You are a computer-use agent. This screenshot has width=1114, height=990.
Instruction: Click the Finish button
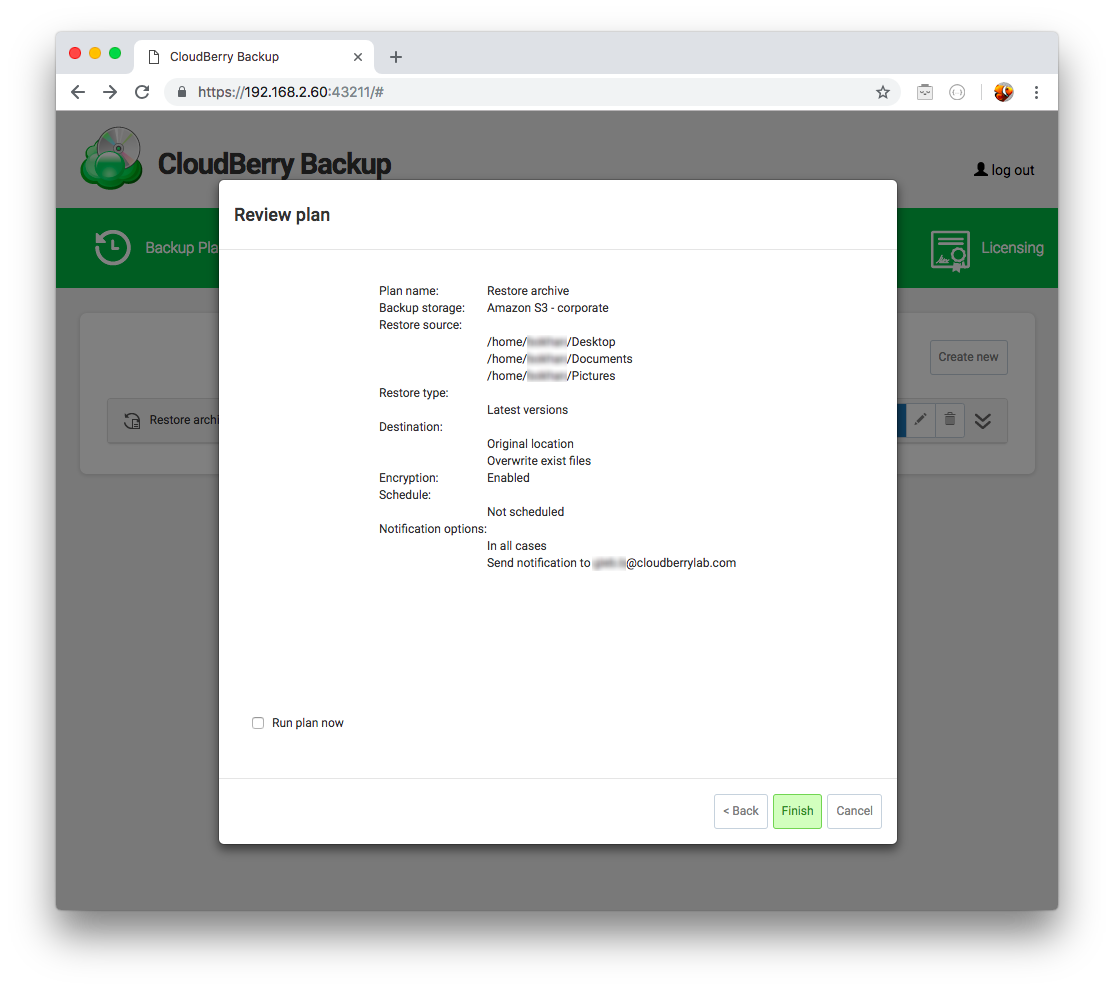[797, 811]
